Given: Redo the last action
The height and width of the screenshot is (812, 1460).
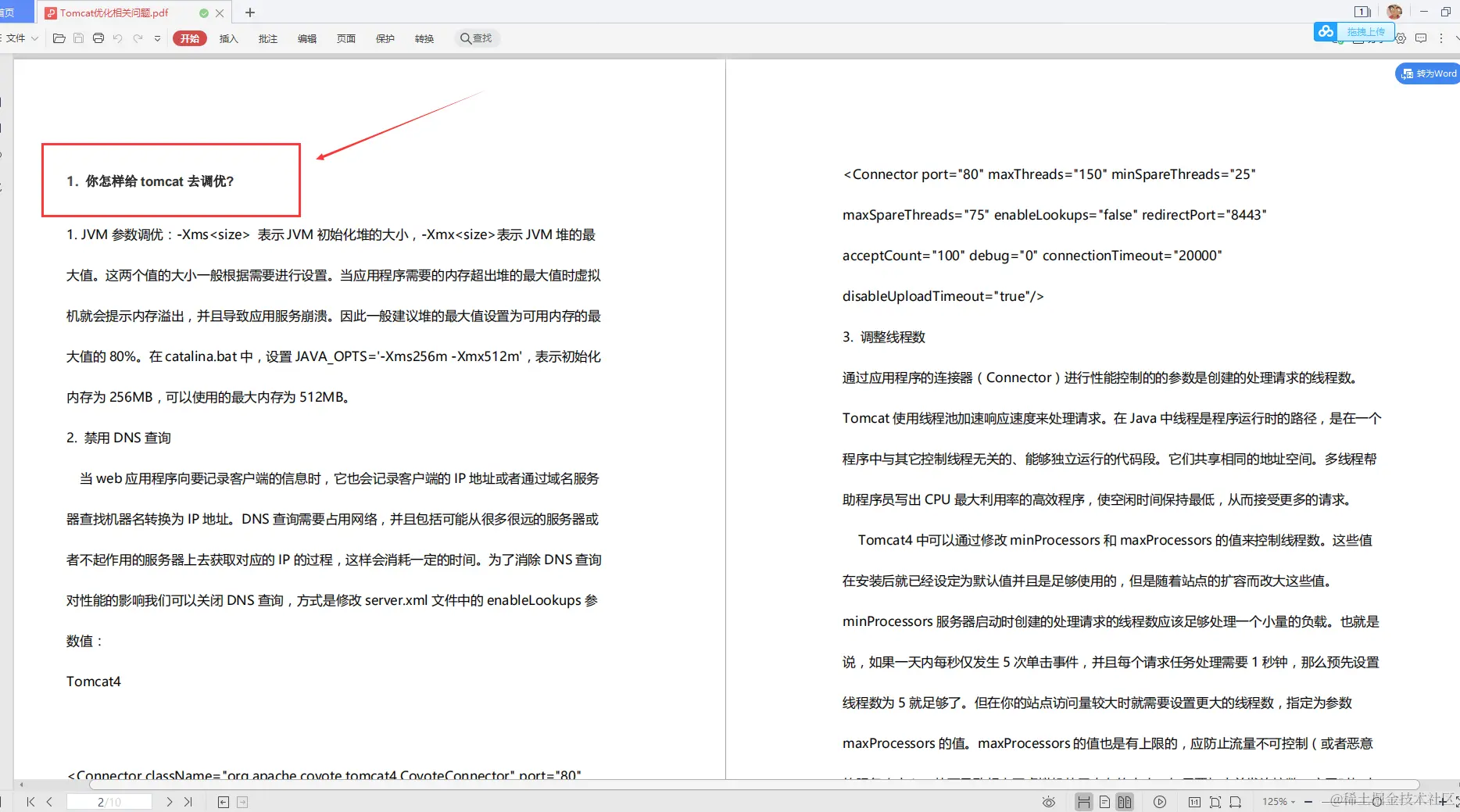Looking at the screenshot, I should click(138, 38).
